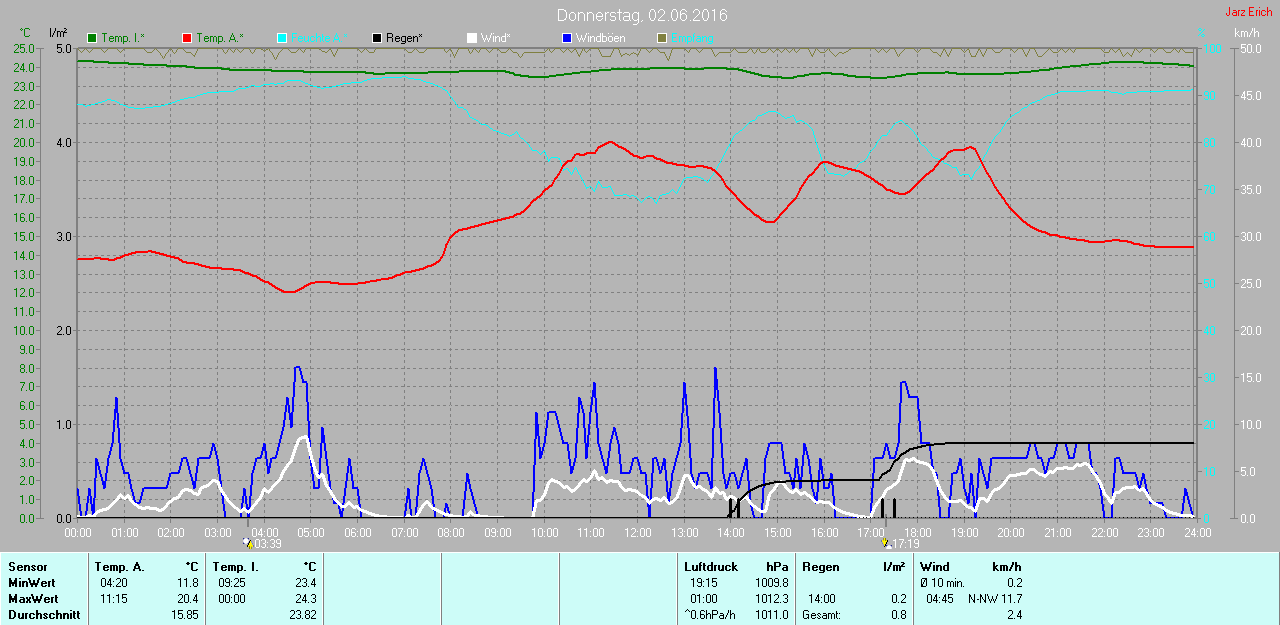Screen dimensions: 1280x625
Task: Select the MaxWert row label
Action: tap(32, 599)
